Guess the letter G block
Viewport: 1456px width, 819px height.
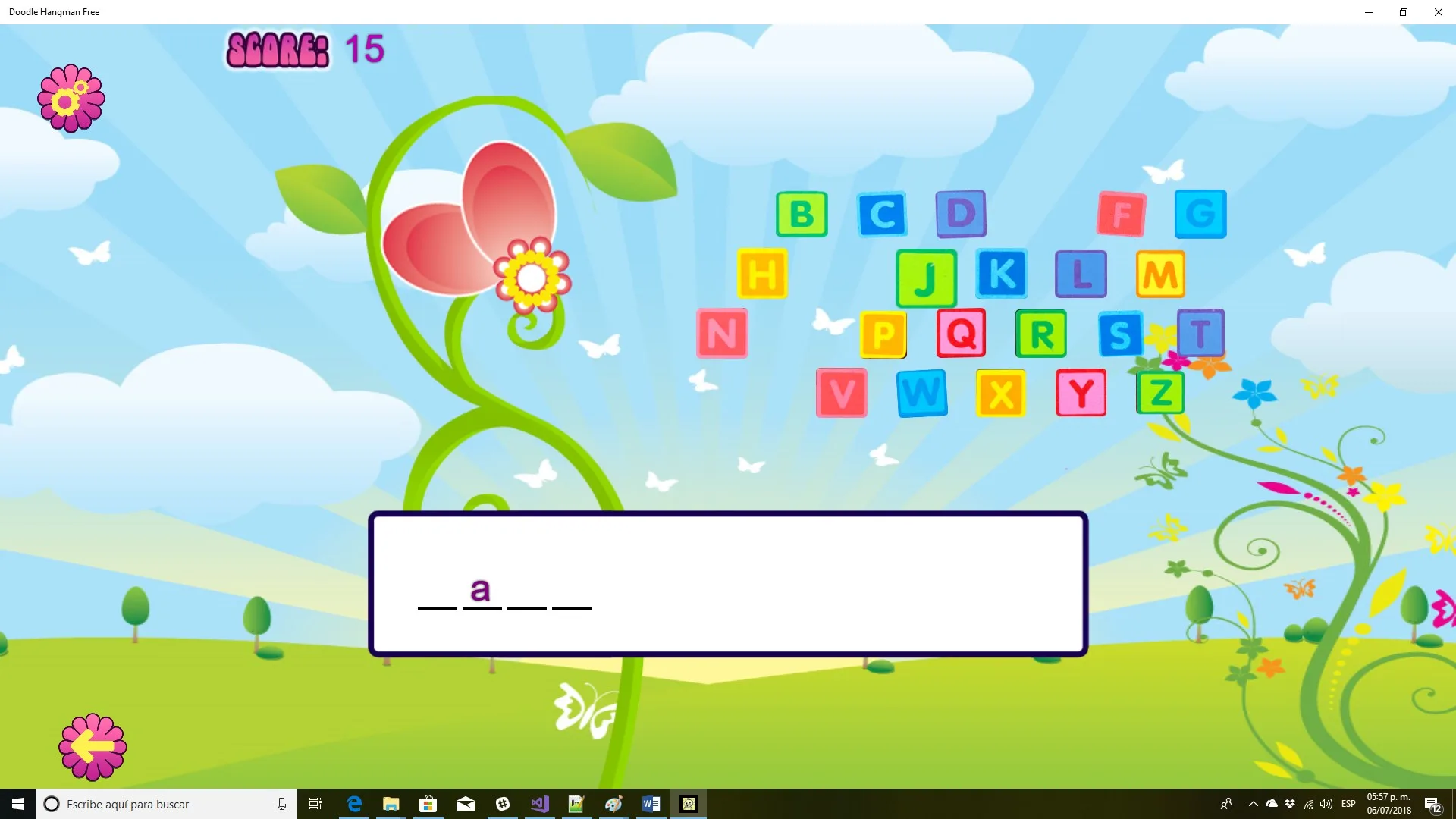[1200, 214]
